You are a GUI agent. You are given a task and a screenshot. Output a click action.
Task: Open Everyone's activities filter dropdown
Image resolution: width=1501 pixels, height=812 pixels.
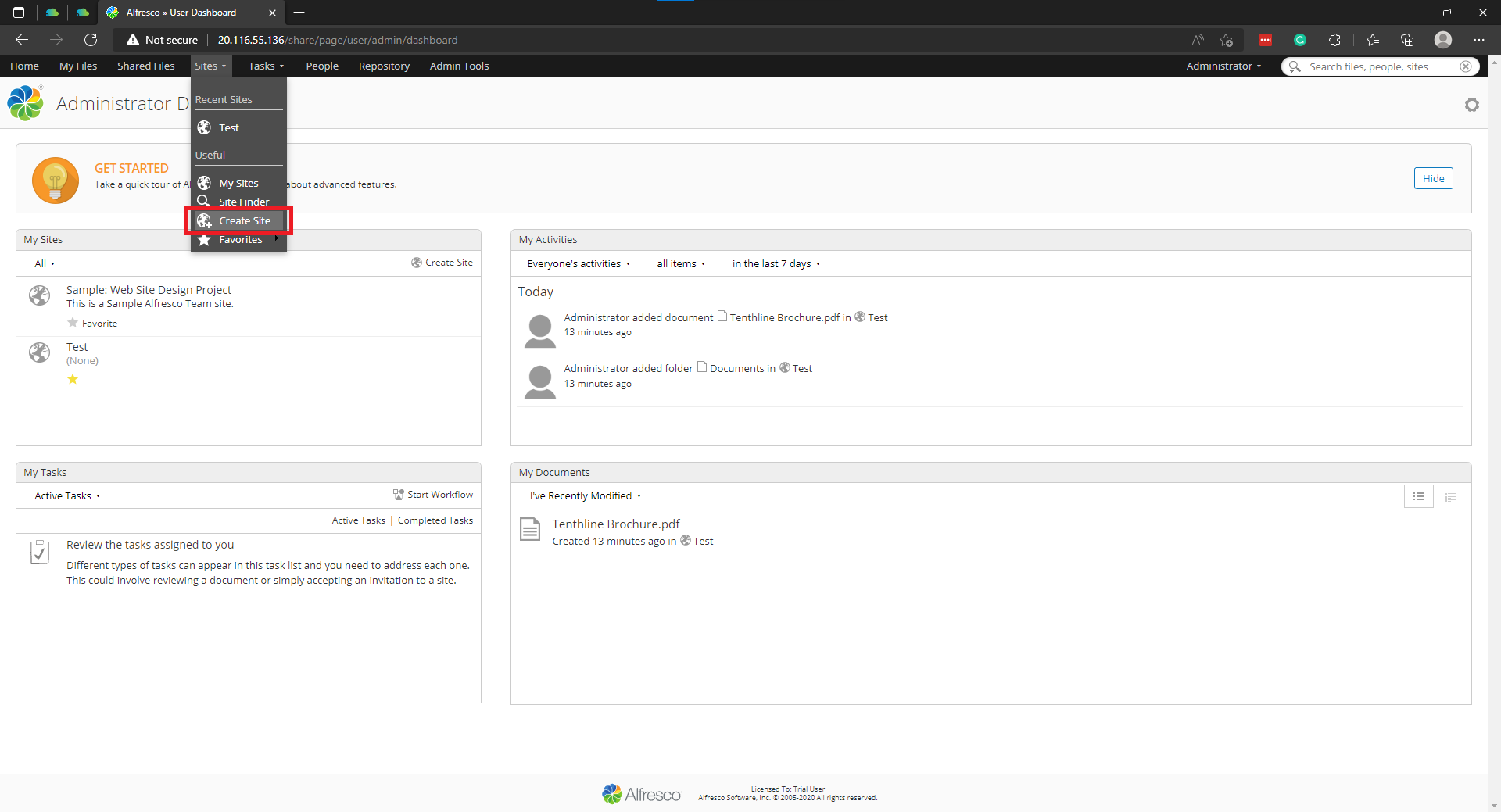pos(579,264)
